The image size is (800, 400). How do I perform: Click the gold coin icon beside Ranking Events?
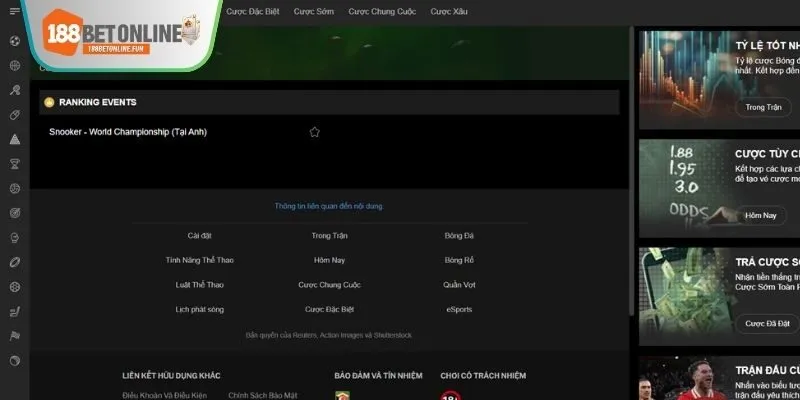(48, 102)
